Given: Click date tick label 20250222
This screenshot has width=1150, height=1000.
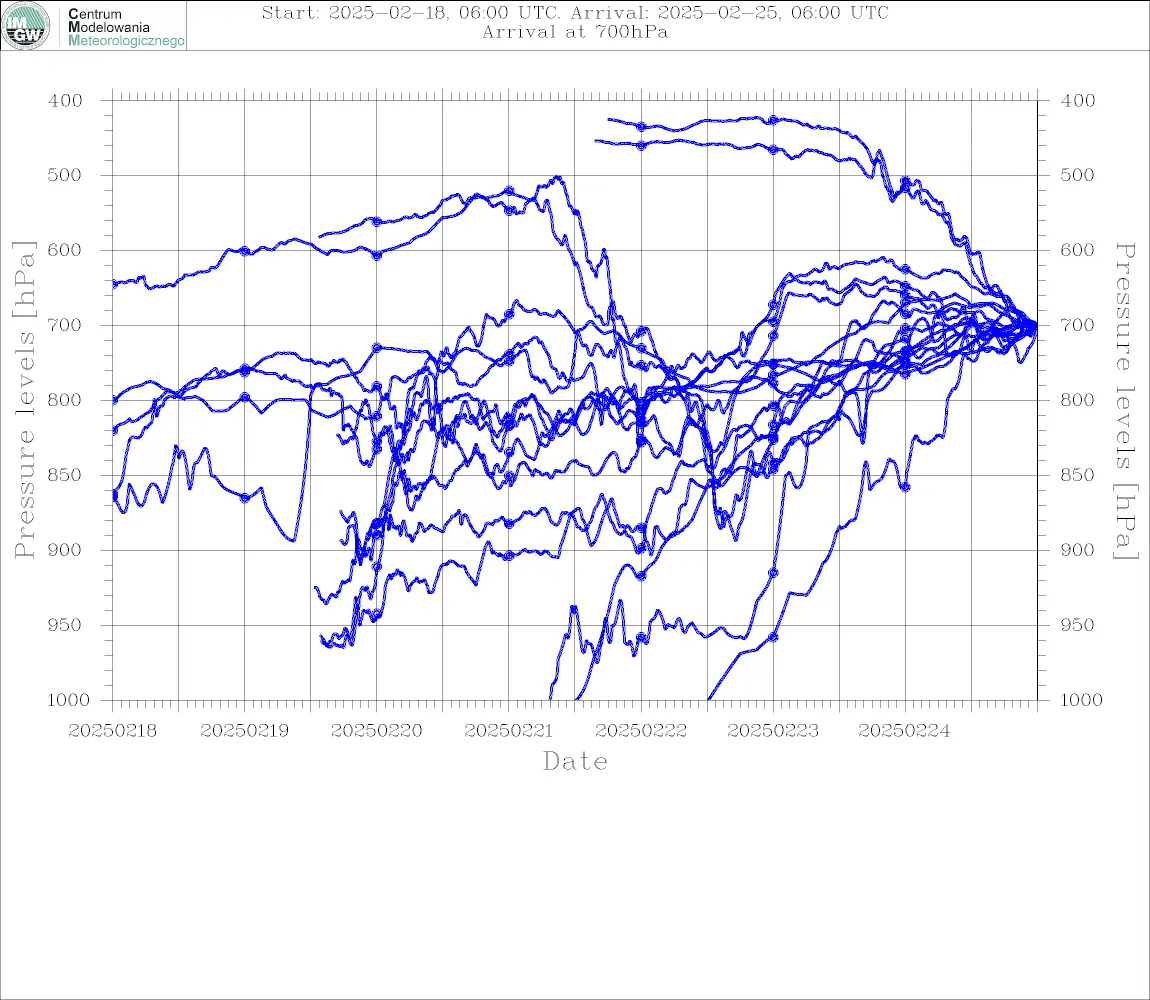Looking at the screenshot, I should pyautogui.click(x=641, y=731).
